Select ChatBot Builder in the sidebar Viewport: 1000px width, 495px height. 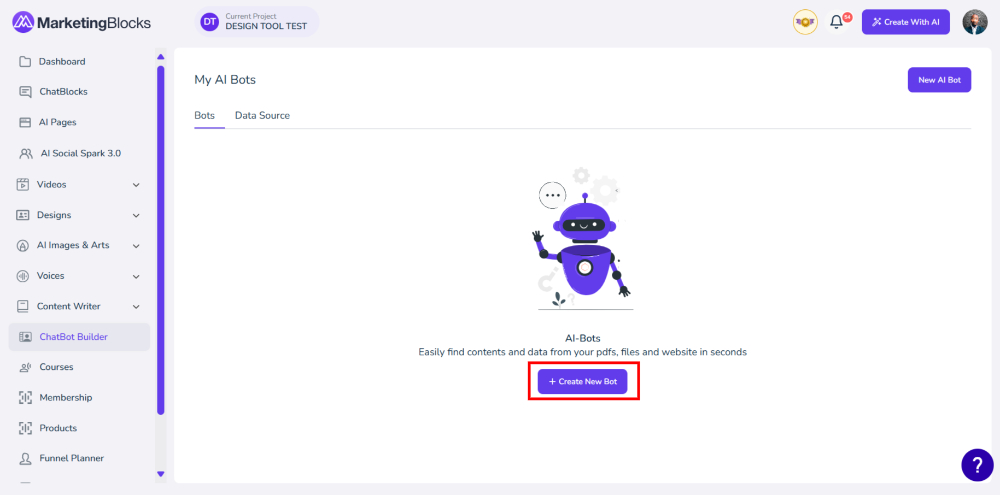pos(79,337)
